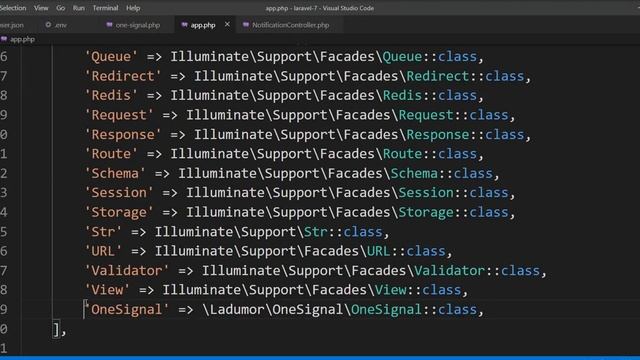Click the 'OneSignal' string key
Screen dimensions: 640x360
pos(127,309)
